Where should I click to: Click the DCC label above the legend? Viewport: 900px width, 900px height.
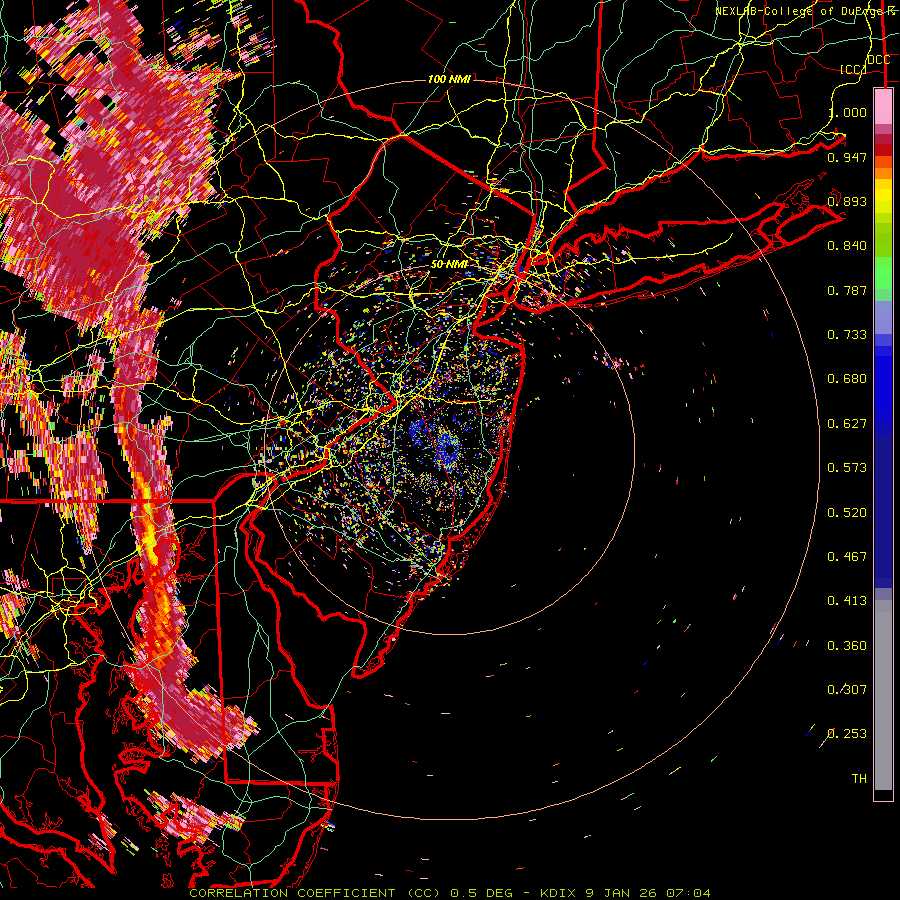(x=879, y=60)
